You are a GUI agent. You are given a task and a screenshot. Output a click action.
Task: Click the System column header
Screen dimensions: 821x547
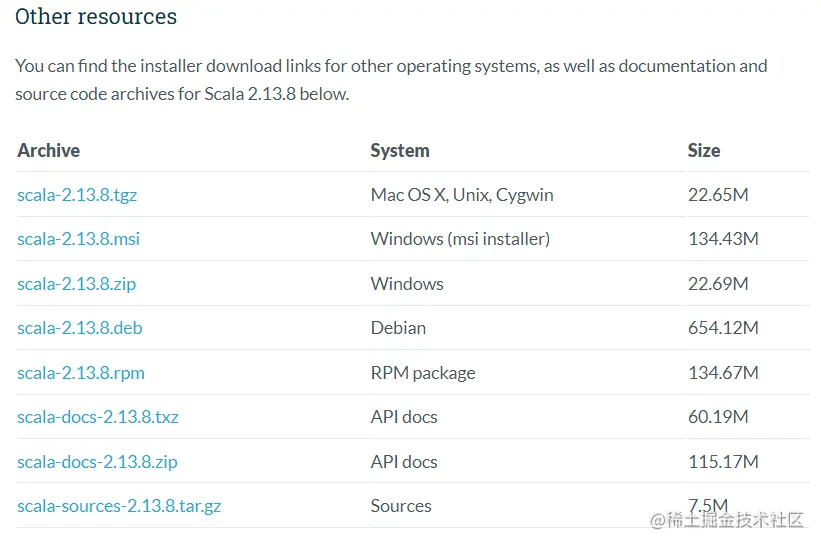click(x=400, y=151)
